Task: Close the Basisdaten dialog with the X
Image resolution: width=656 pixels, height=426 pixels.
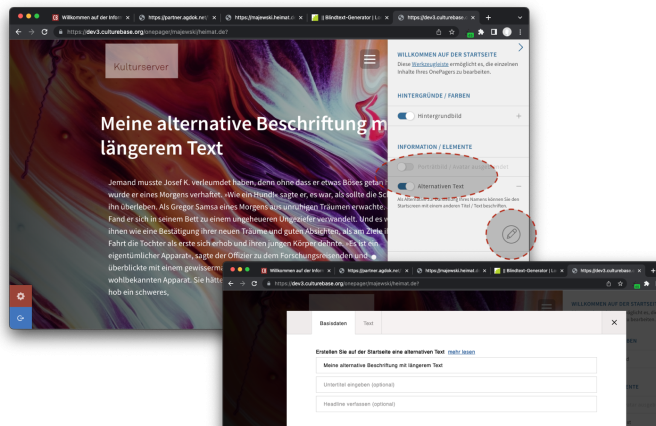Action: coord(614,323)
